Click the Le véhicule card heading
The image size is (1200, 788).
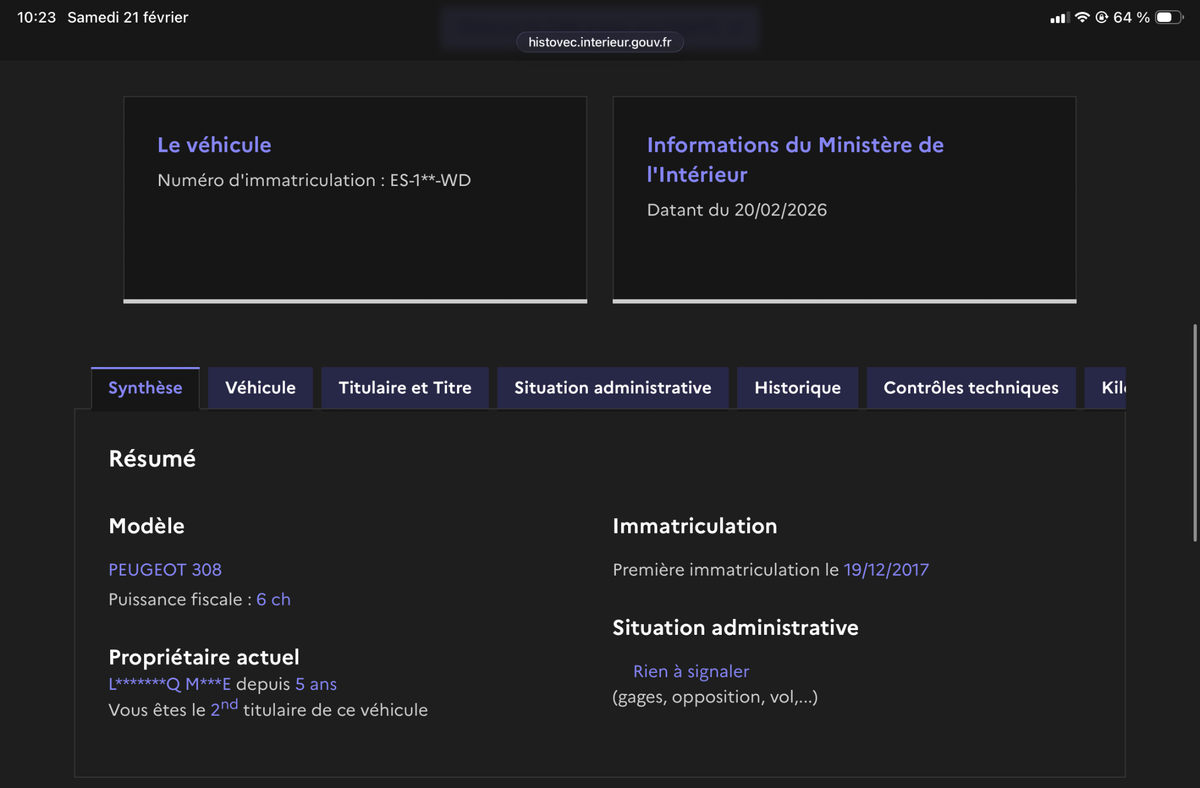click(x=214, y=145)
